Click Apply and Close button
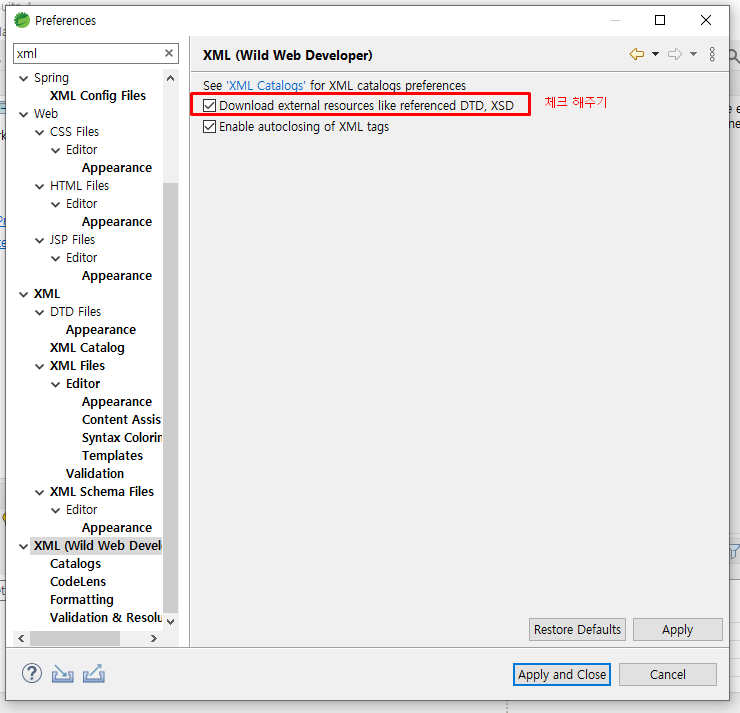740x713 pixels. tap(562, 674)
